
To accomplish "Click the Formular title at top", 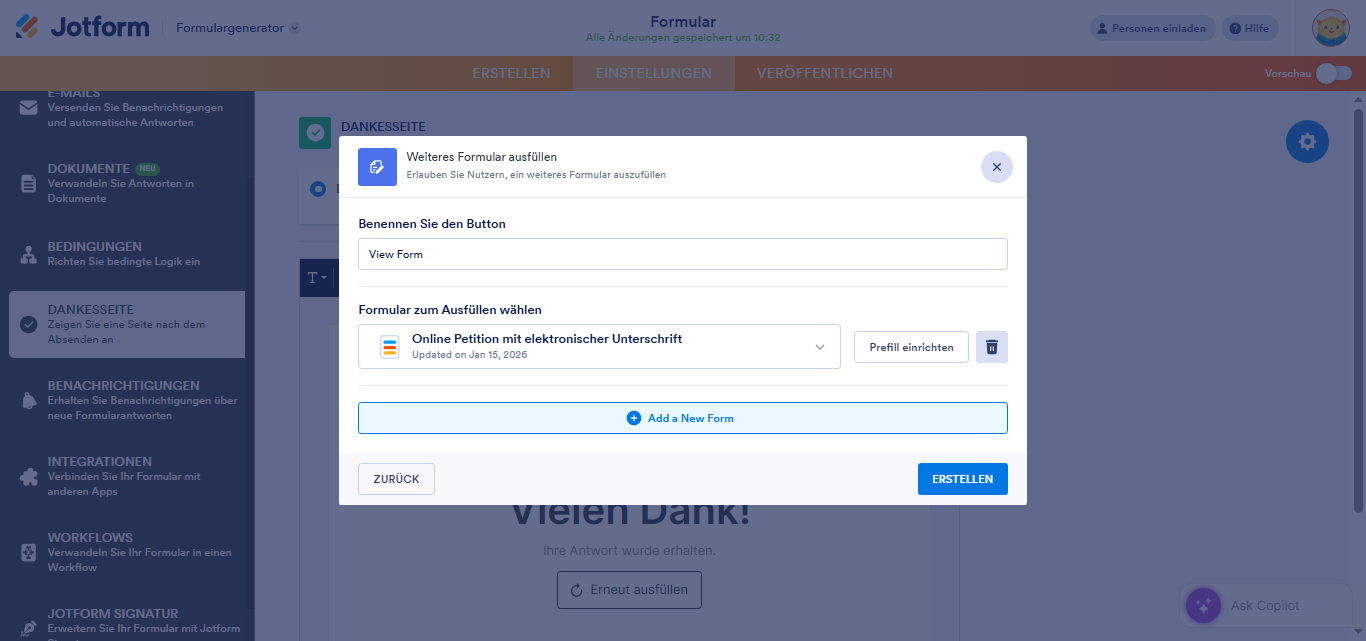I will [x=683, y=21].
